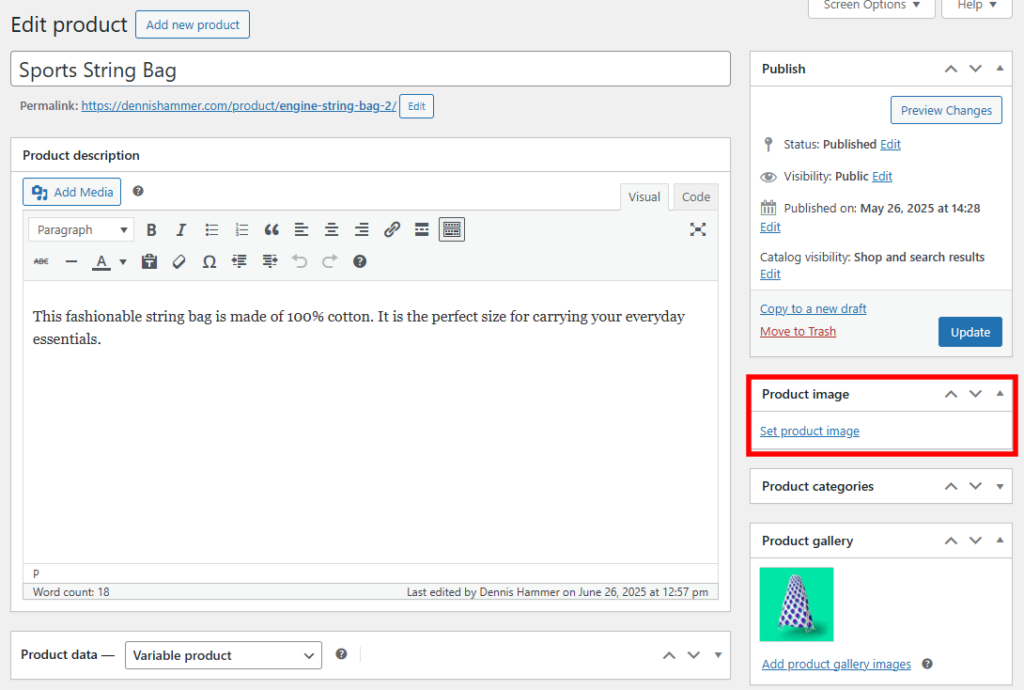Switch to the Code editor tab
1024x690 pixels.
pyautogui.click(x=695, y=196)
